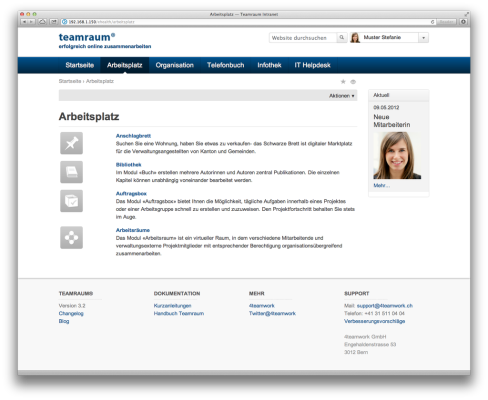The height and width of the screenshot is (400, 488).
Task: Click the Auftragsbox checkbox cube icon
Action: pos(71,201)
